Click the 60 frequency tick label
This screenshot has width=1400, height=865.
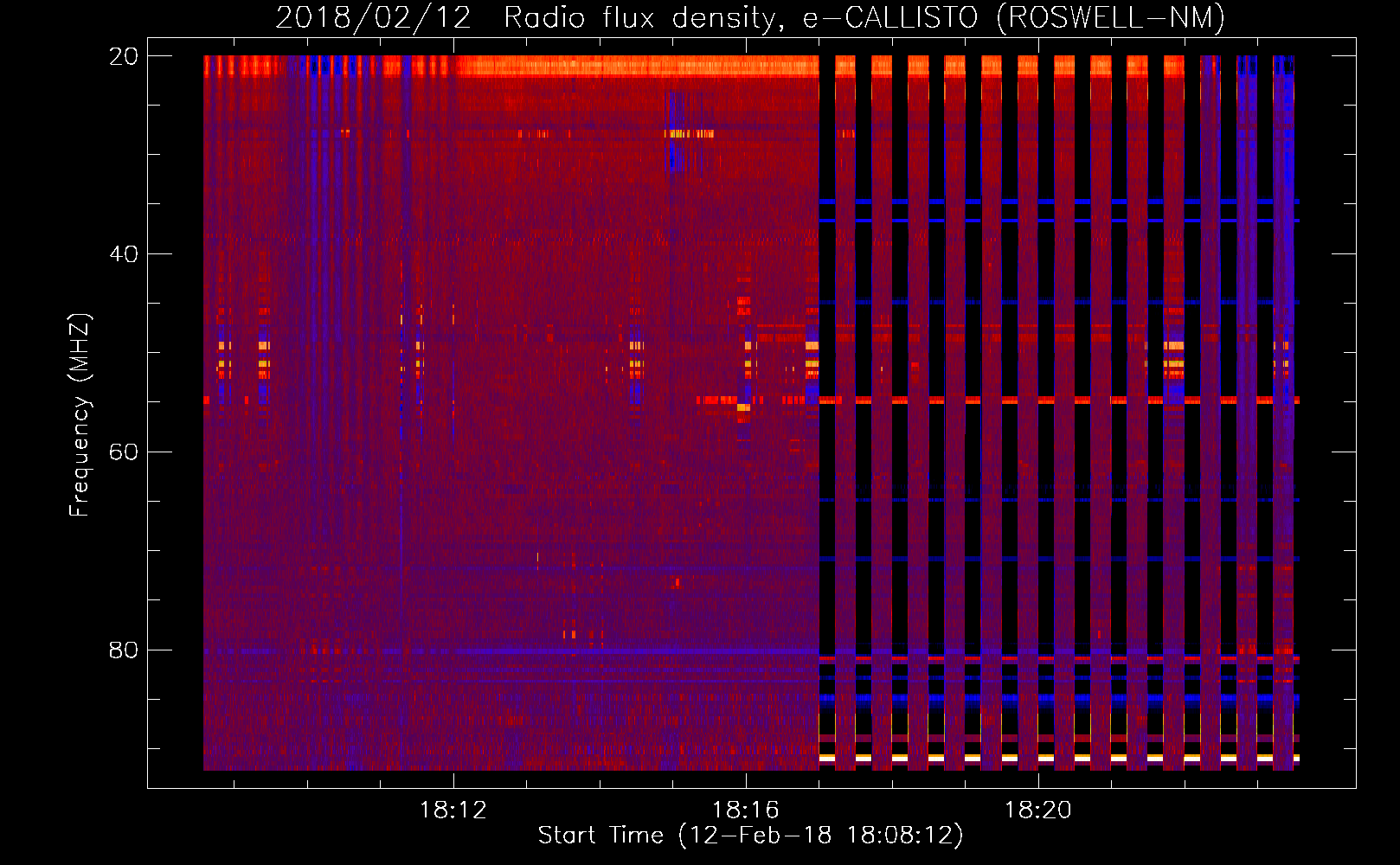[x=123, y=452]
